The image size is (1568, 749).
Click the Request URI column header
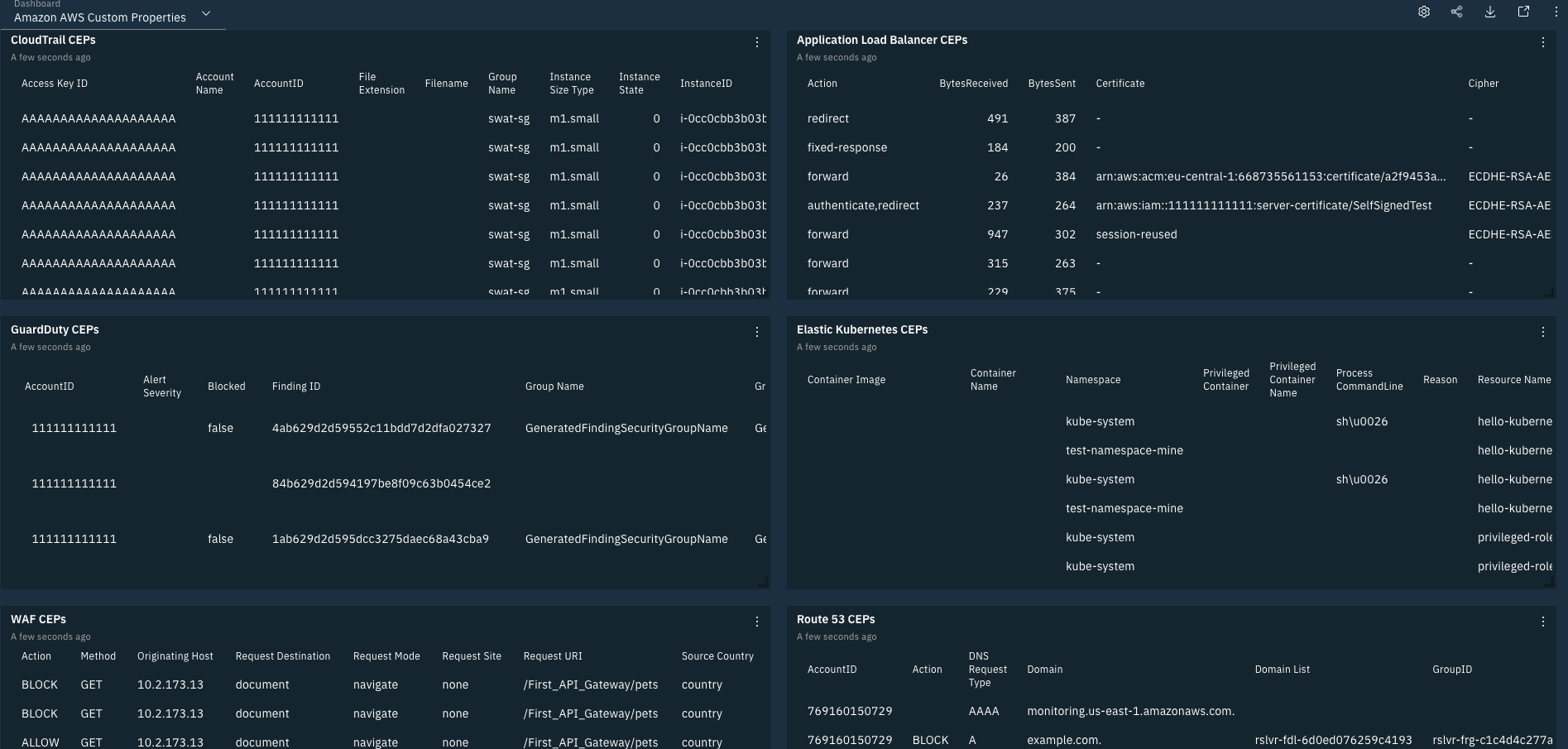pos(553,656)
